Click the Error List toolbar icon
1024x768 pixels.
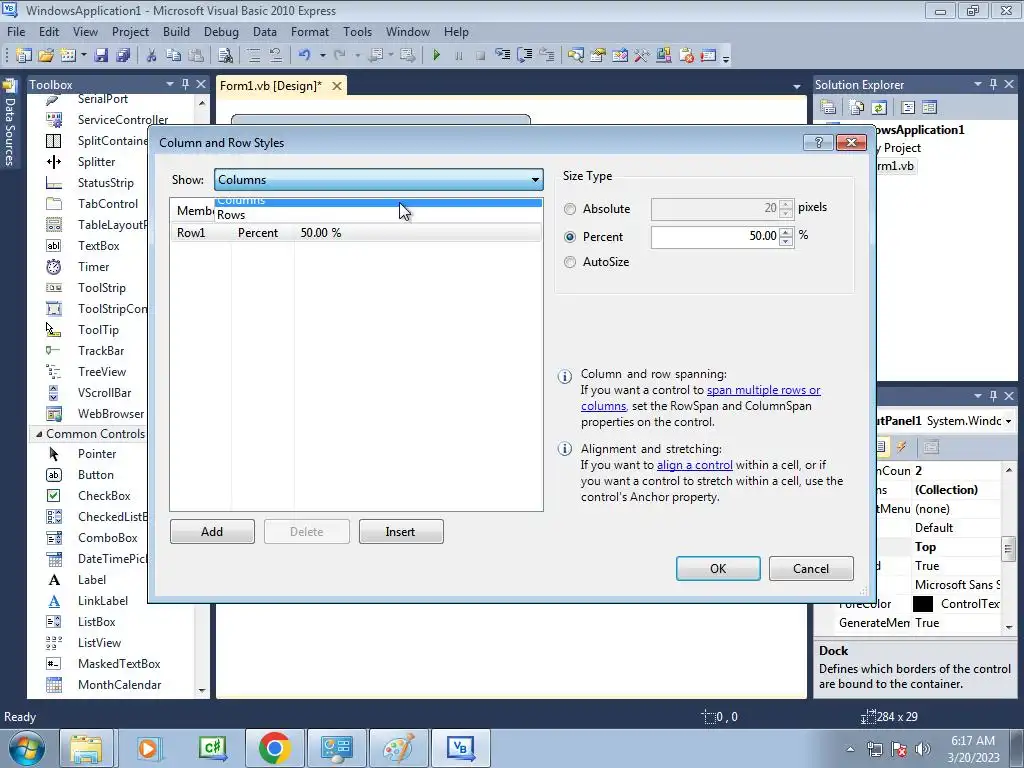pyautogui.click(x=686, y=56)
